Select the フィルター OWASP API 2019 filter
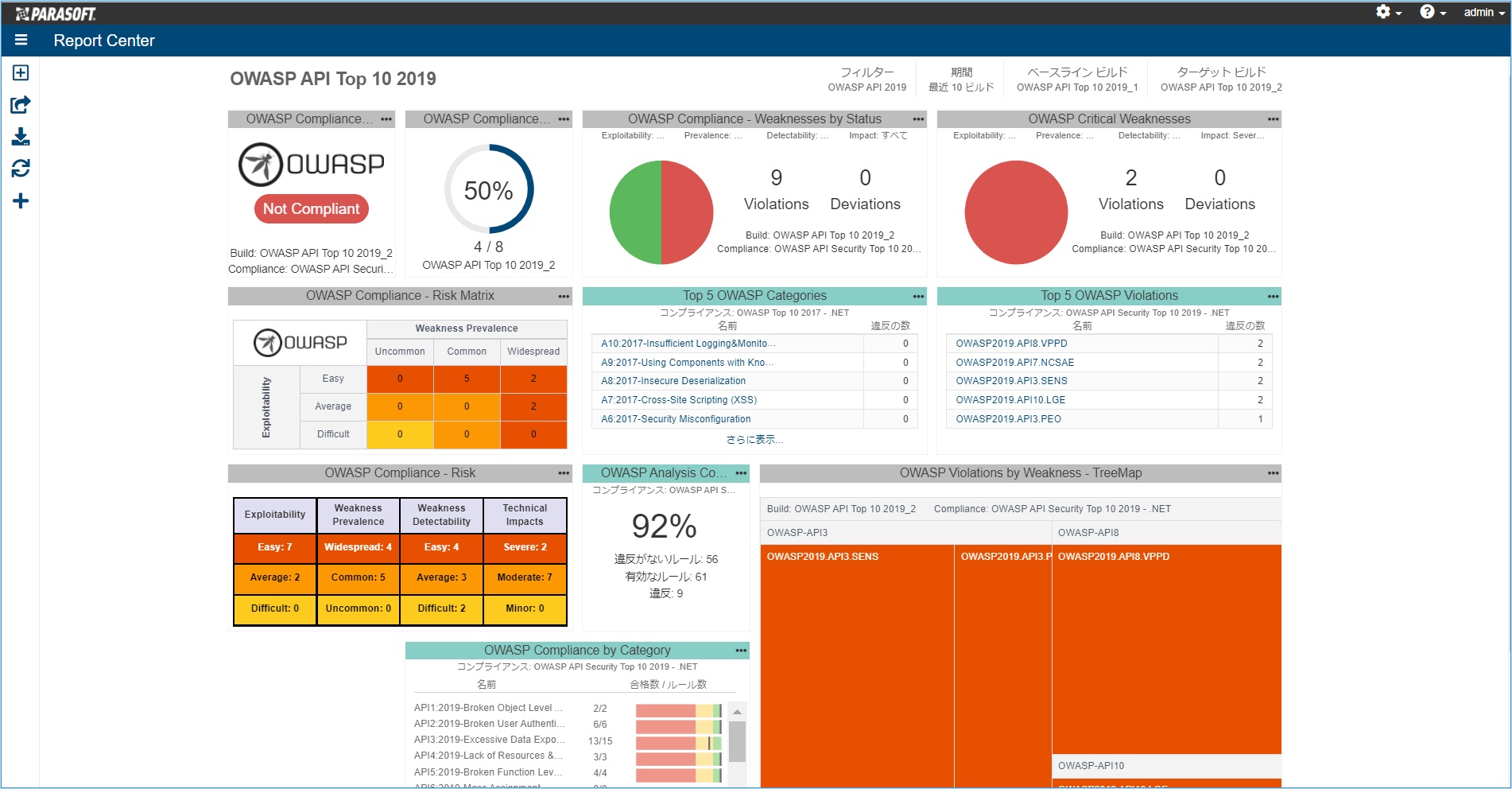Viewport: 1512px width, 789px height. point(866,80)
